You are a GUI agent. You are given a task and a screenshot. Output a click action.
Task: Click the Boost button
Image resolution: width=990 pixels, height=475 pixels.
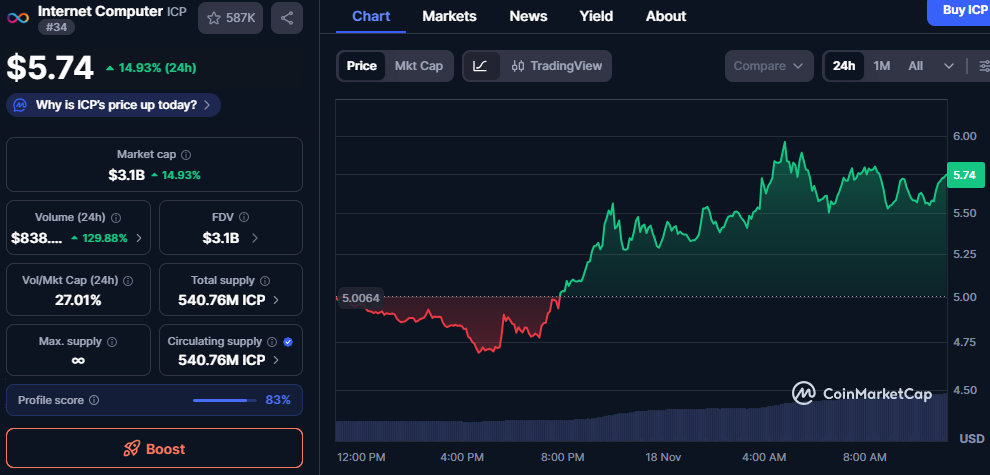pos(154,449)
